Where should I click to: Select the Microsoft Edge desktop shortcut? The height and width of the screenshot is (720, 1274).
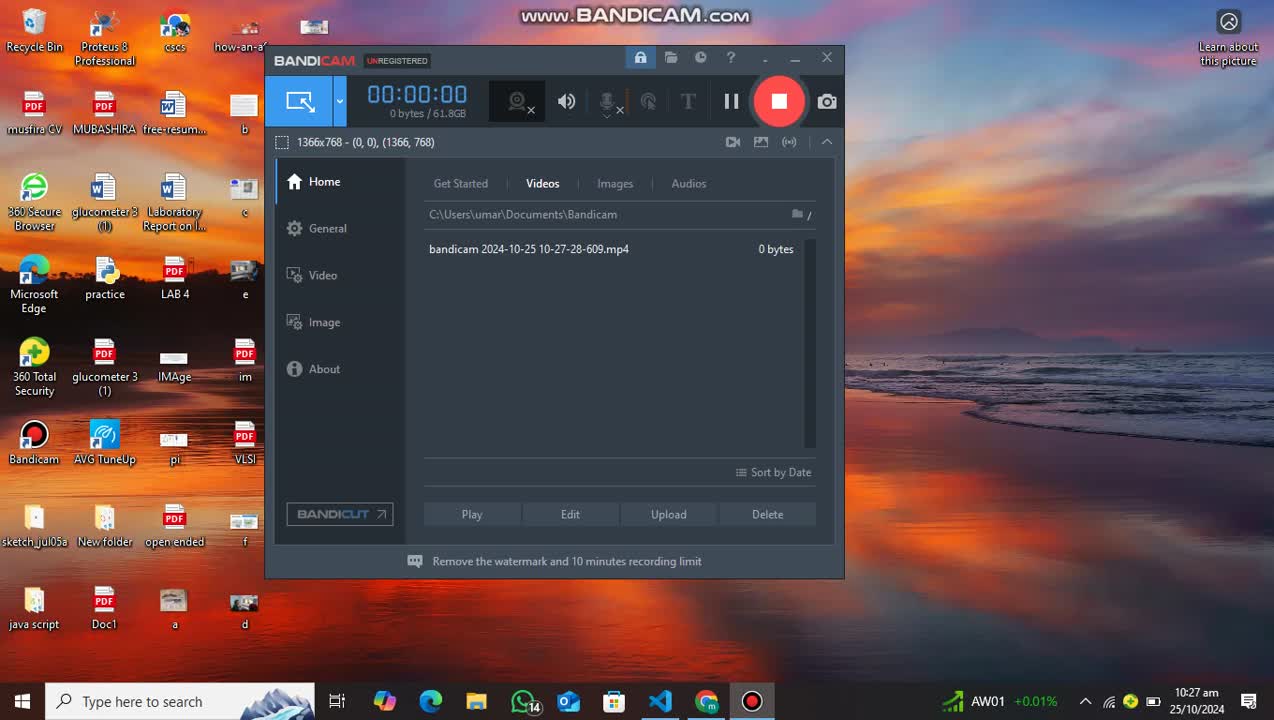(x=35, y=285)
